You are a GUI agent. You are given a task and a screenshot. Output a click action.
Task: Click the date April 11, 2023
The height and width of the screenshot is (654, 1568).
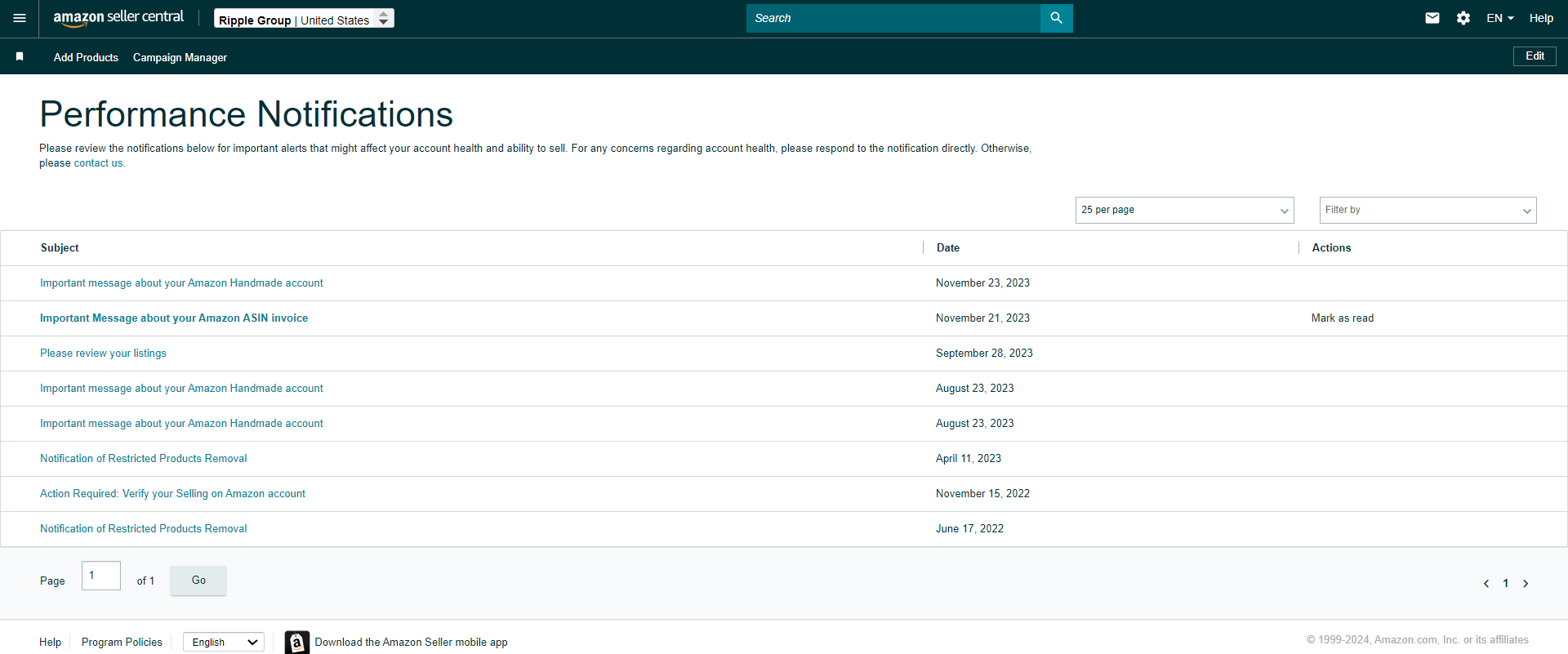pyautogui.click(x=969, y=459)
